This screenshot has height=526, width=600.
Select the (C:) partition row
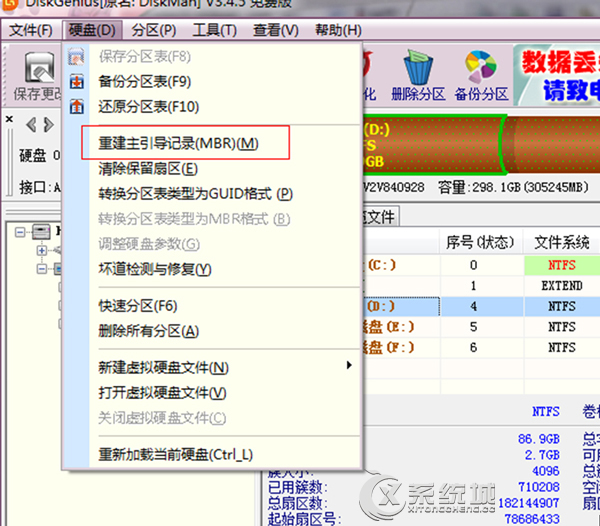481,265
